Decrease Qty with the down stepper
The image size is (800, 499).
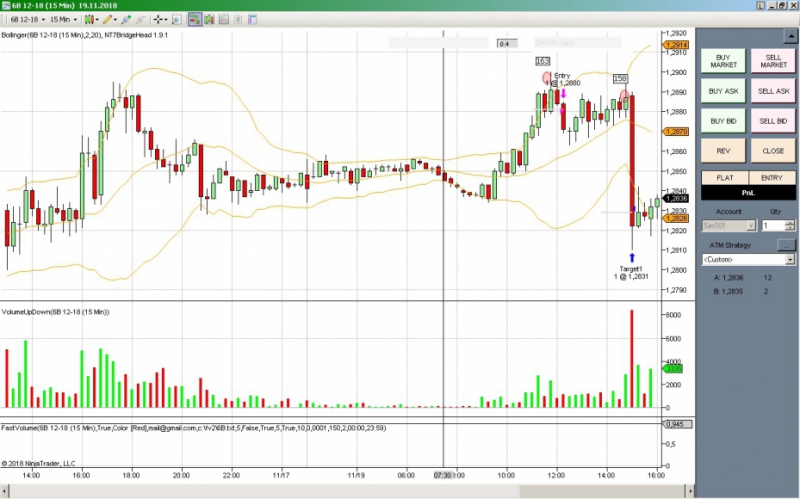[790, 229]
